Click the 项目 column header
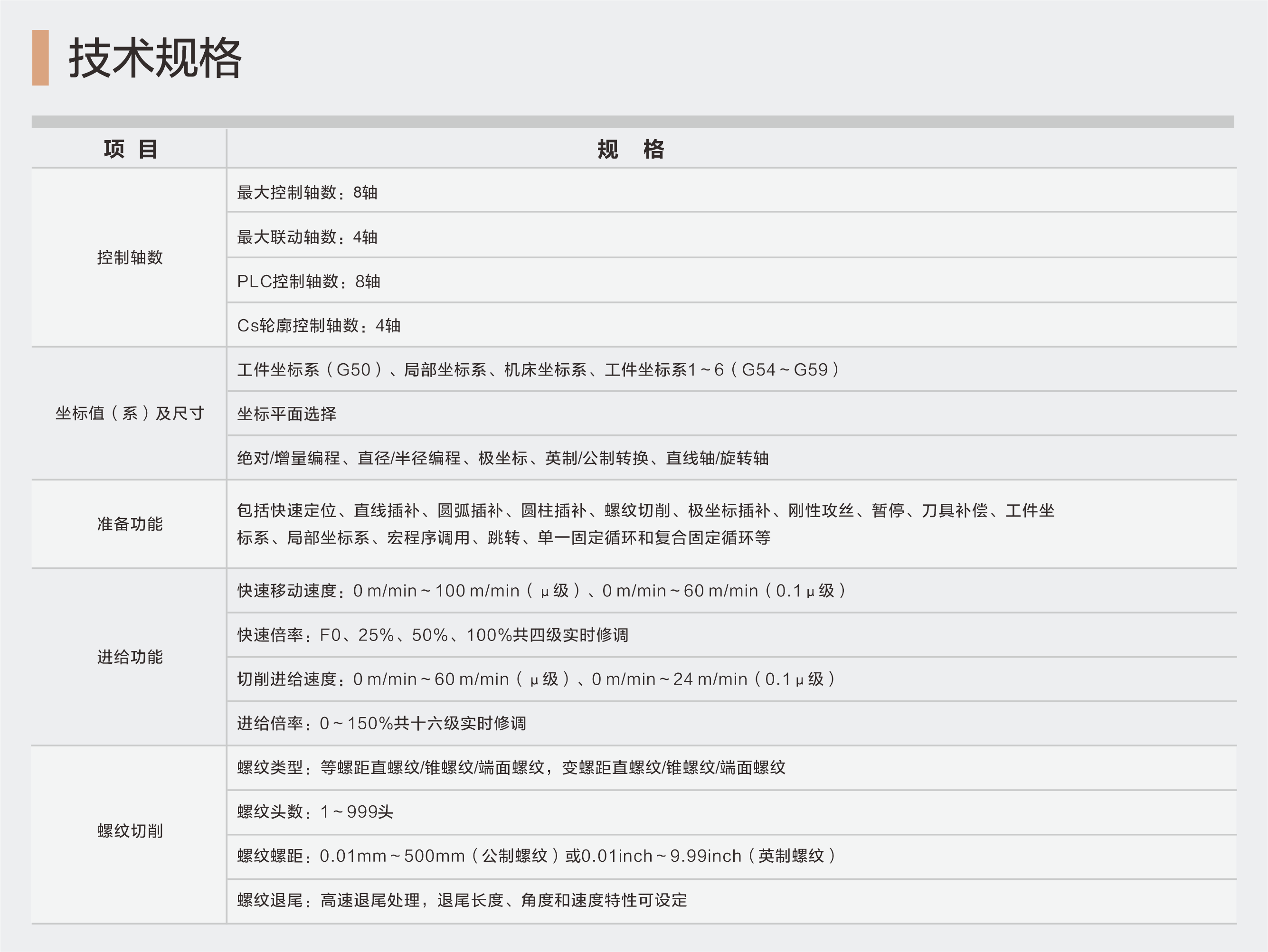 pos(130,149)
